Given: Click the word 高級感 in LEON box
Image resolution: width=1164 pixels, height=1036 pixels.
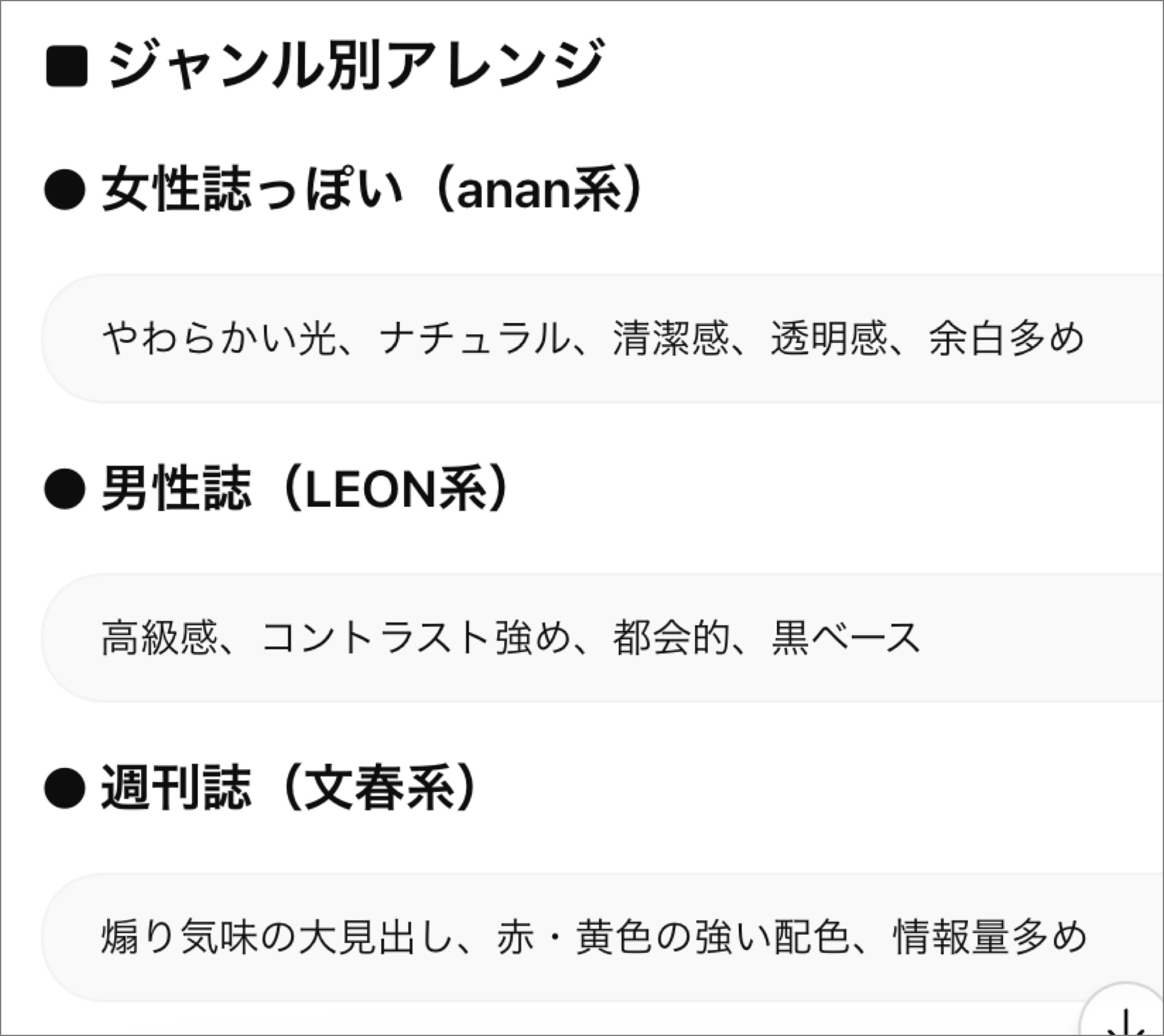Looking at the screenshot, I should [160, 638].
